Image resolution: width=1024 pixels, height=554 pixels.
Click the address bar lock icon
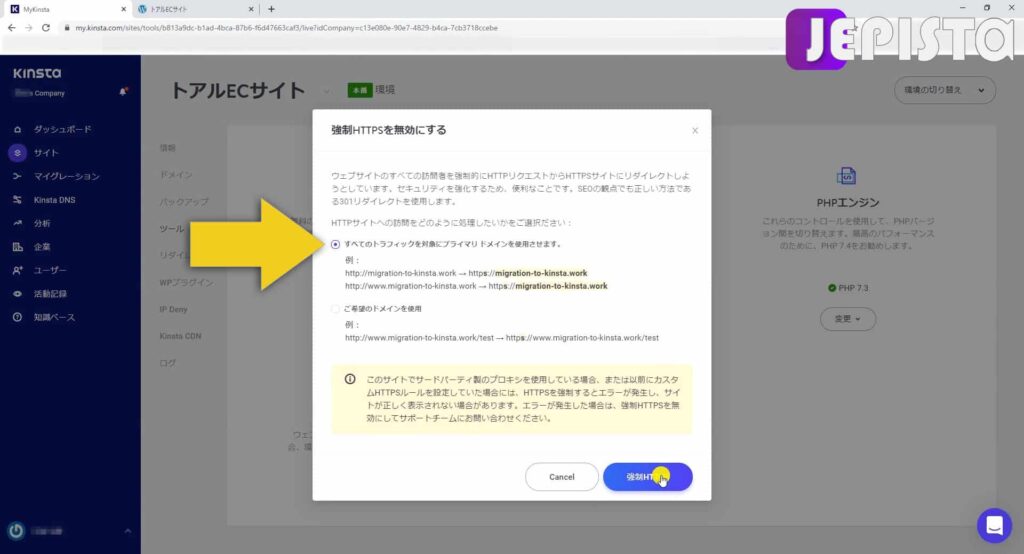(67, 28)
